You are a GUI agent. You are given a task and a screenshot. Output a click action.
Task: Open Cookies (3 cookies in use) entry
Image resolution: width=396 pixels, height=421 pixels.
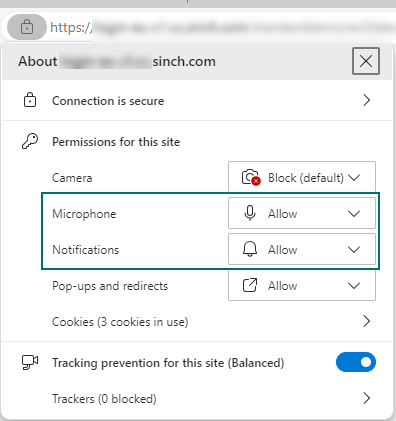120,322
